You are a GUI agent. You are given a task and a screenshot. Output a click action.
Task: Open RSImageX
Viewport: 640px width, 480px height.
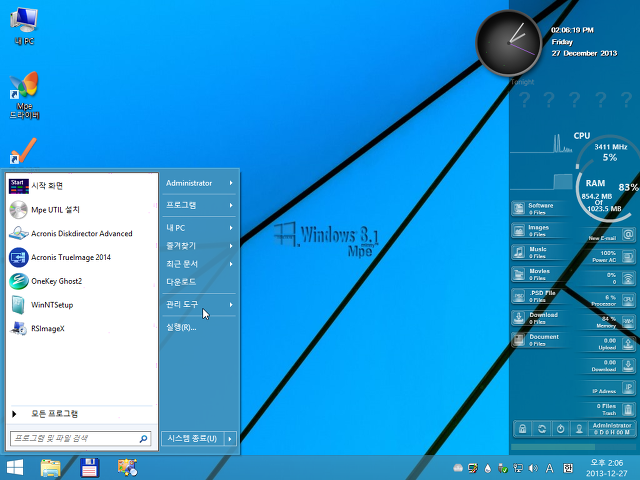(82, 329)
